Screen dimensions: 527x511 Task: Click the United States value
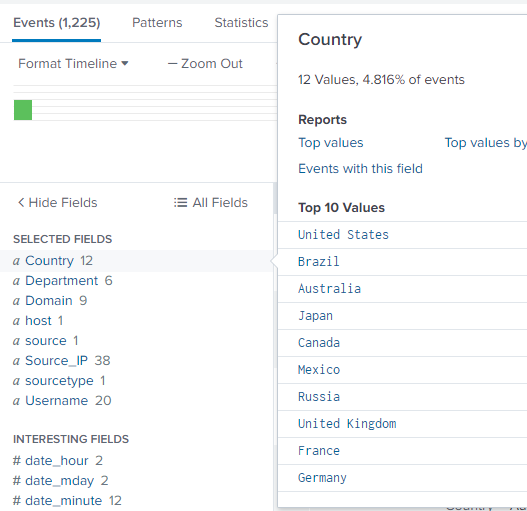tap(343, 235)
